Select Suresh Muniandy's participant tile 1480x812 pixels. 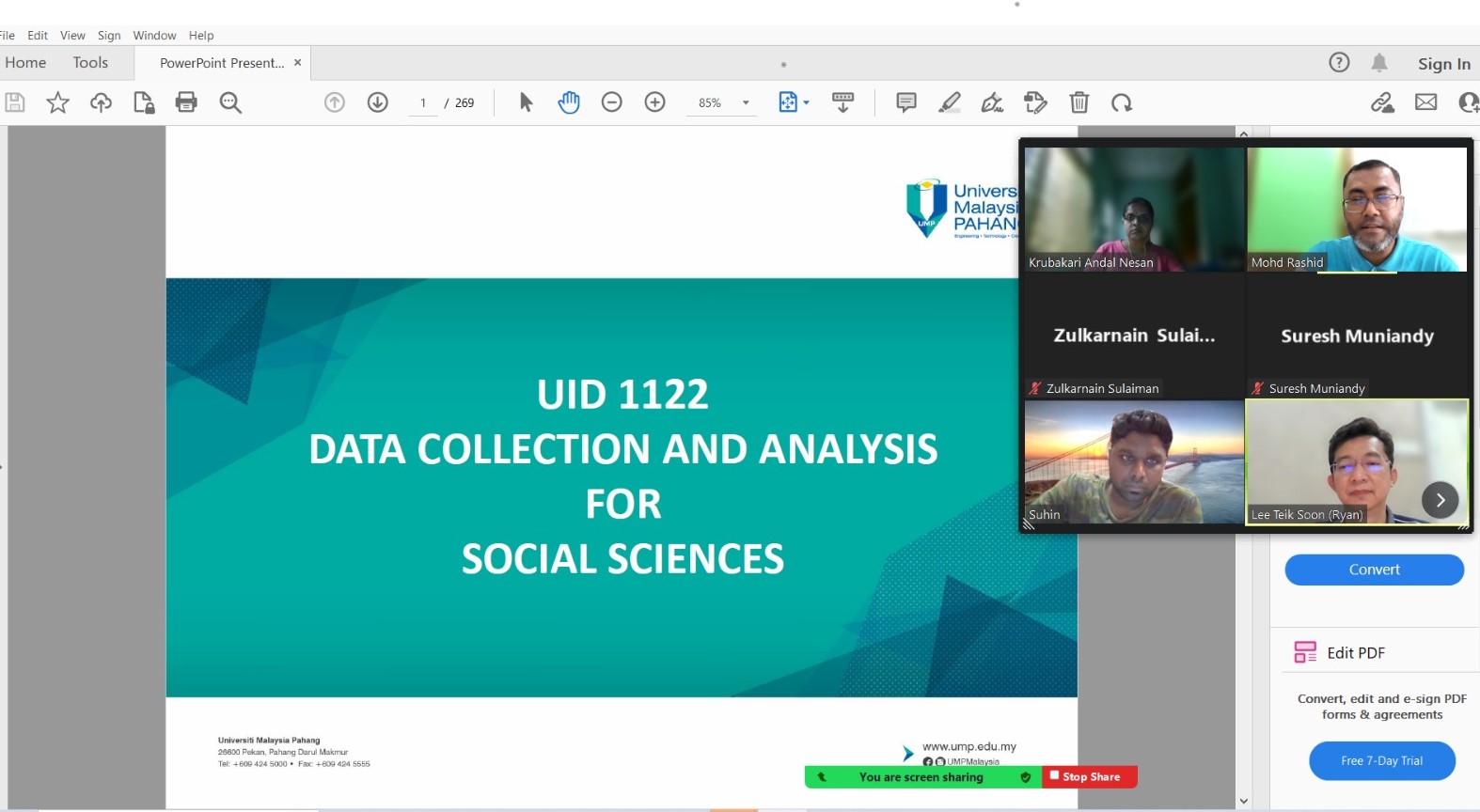1357,336
